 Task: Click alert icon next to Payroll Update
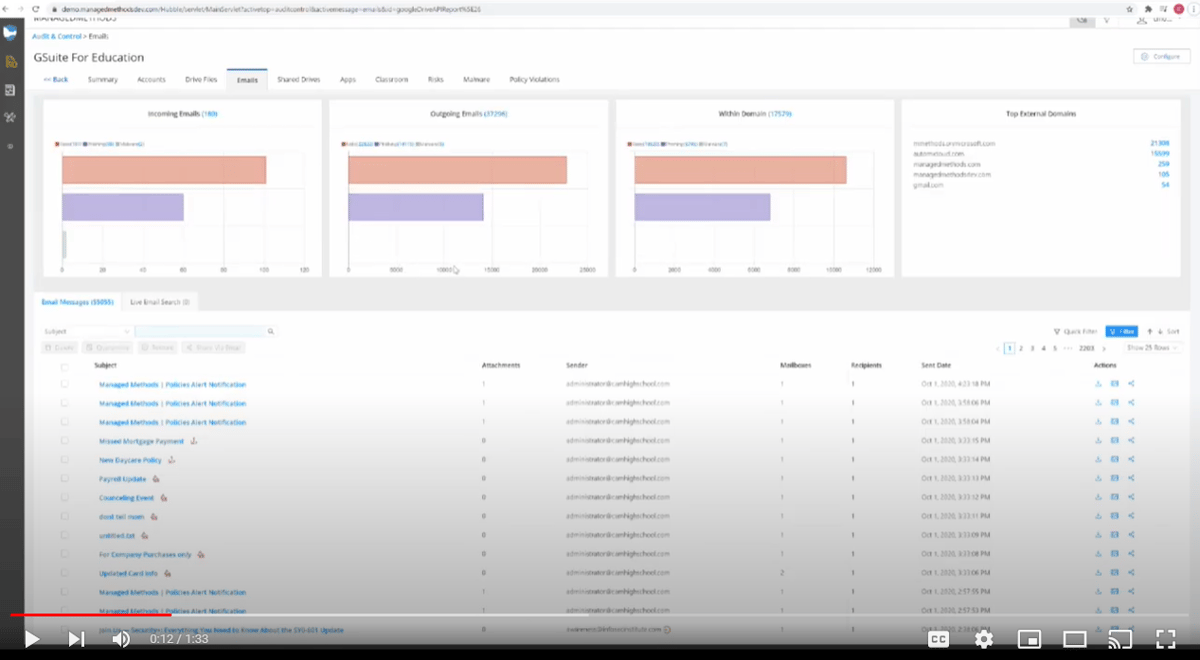[x=156, y=479]
